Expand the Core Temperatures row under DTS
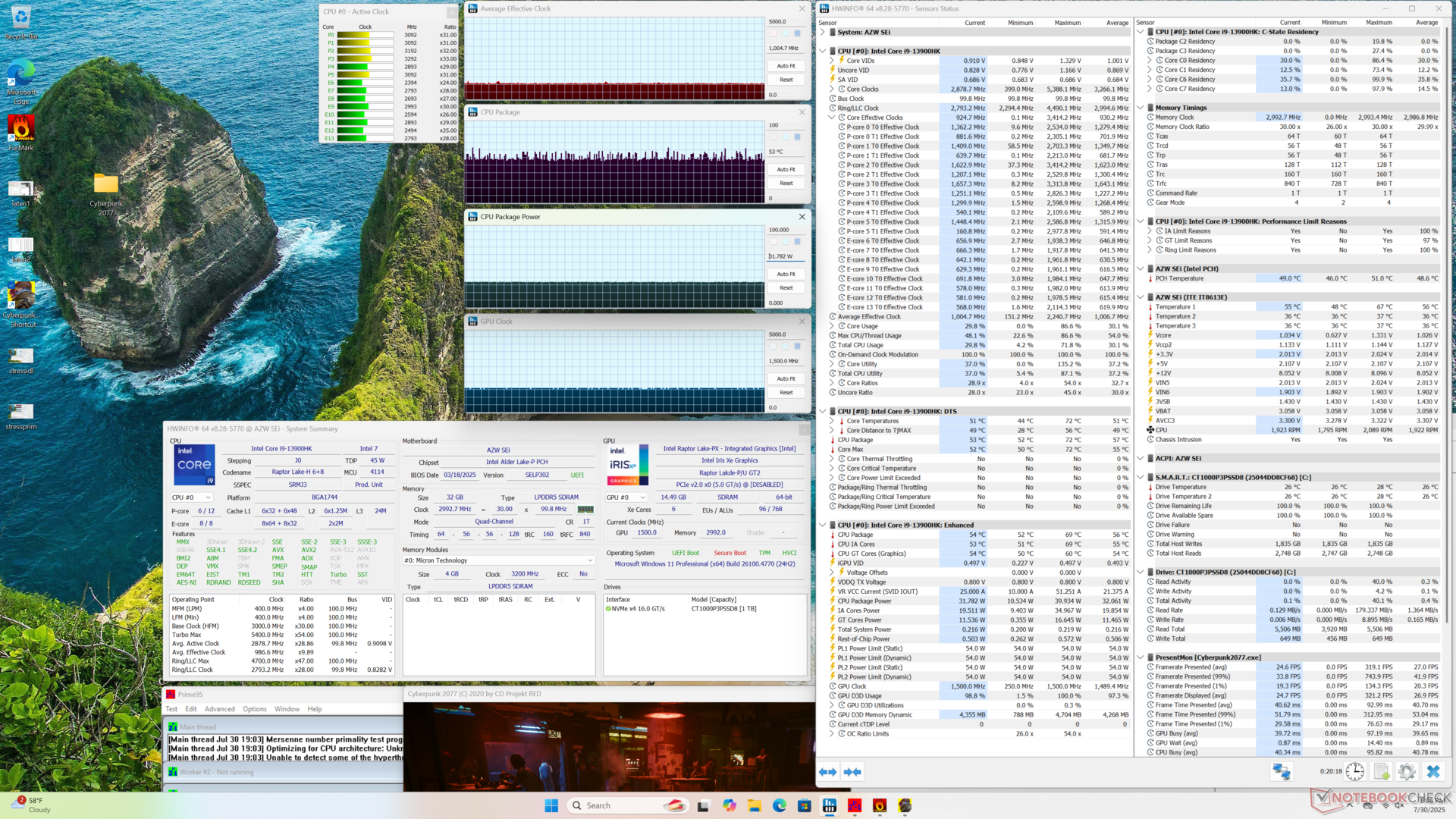The image size is (1456, 819). [x=832, y=421]
